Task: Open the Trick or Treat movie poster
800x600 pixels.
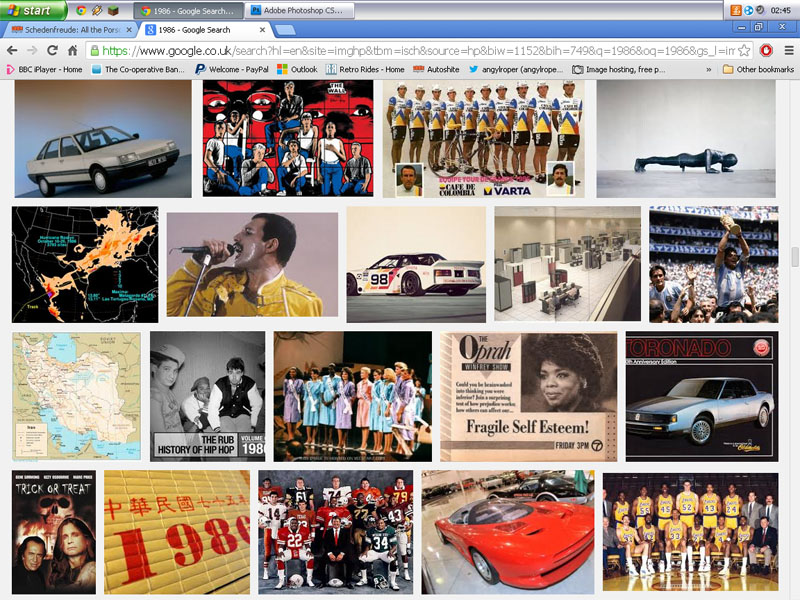Action: pos(54,532)
